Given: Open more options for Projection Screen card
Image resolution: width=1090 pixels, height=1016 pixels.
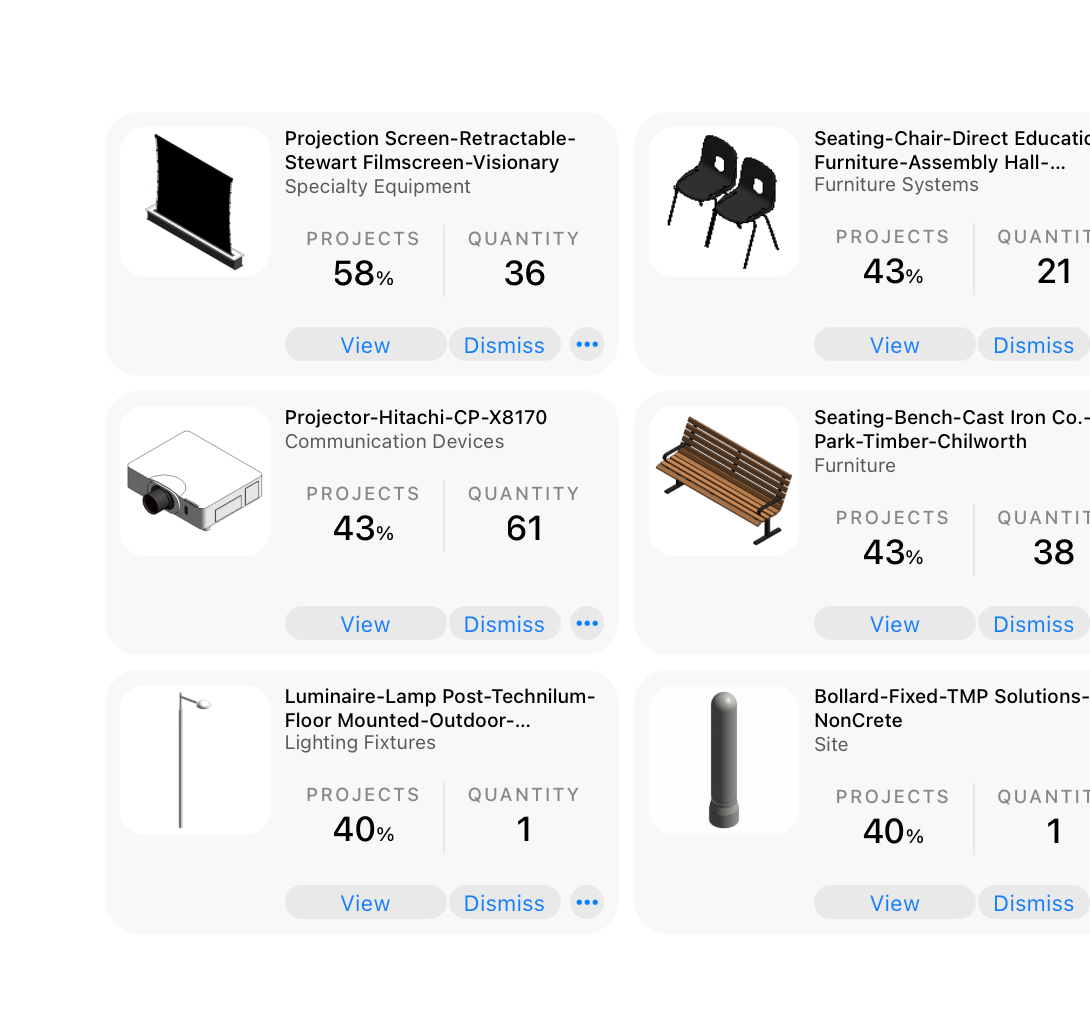Looking at the screenshot, I should pos(587,344).
